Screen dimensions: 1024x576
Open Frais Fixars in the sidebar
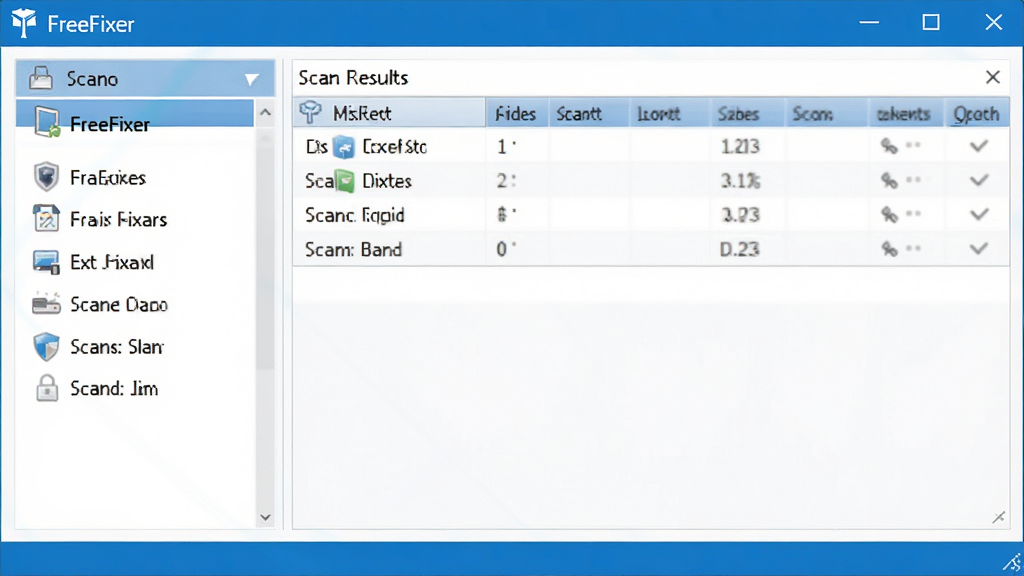[x=119, y=219]
